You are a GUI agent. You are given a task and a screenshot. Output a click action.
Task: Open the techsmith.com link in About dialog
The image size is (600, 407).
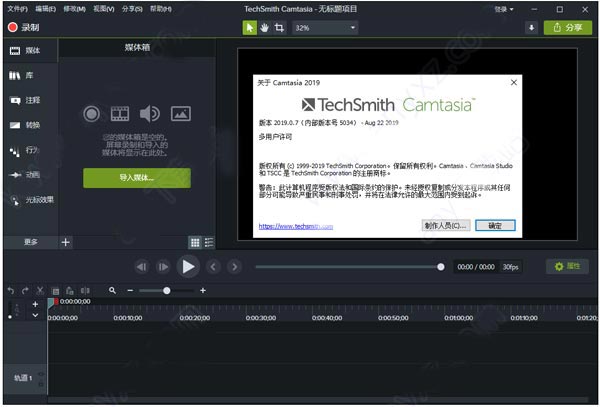(296, 226)
